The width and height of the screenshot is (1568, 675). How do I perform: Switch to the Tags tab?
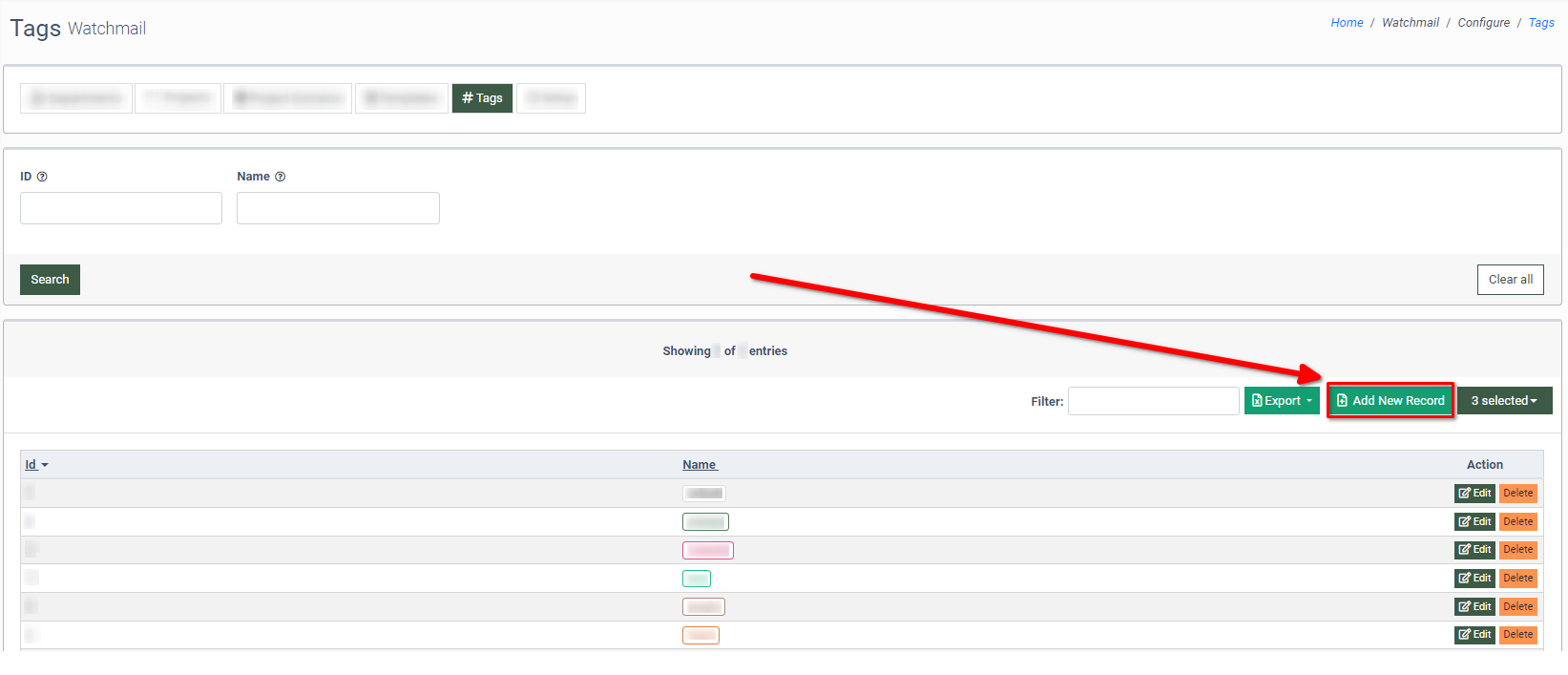[x=482, y=98]
